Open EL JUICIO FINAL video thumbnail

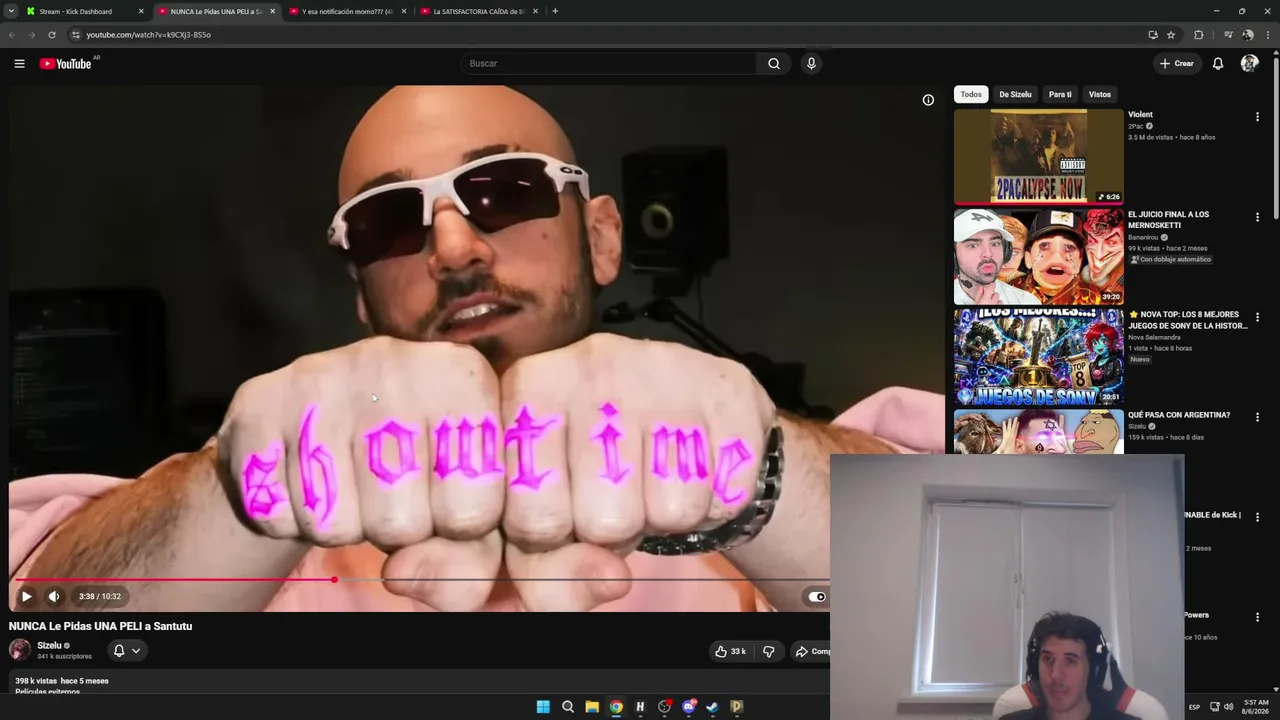(x=1038, y=256)
